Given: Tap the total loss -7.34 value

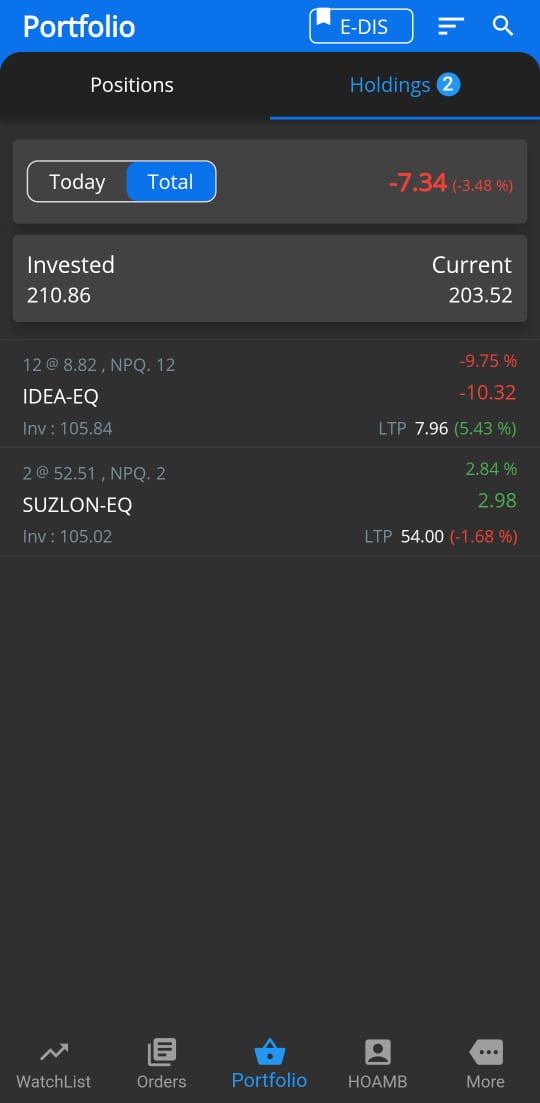Looking at the screenshot, I should [418, 183].
